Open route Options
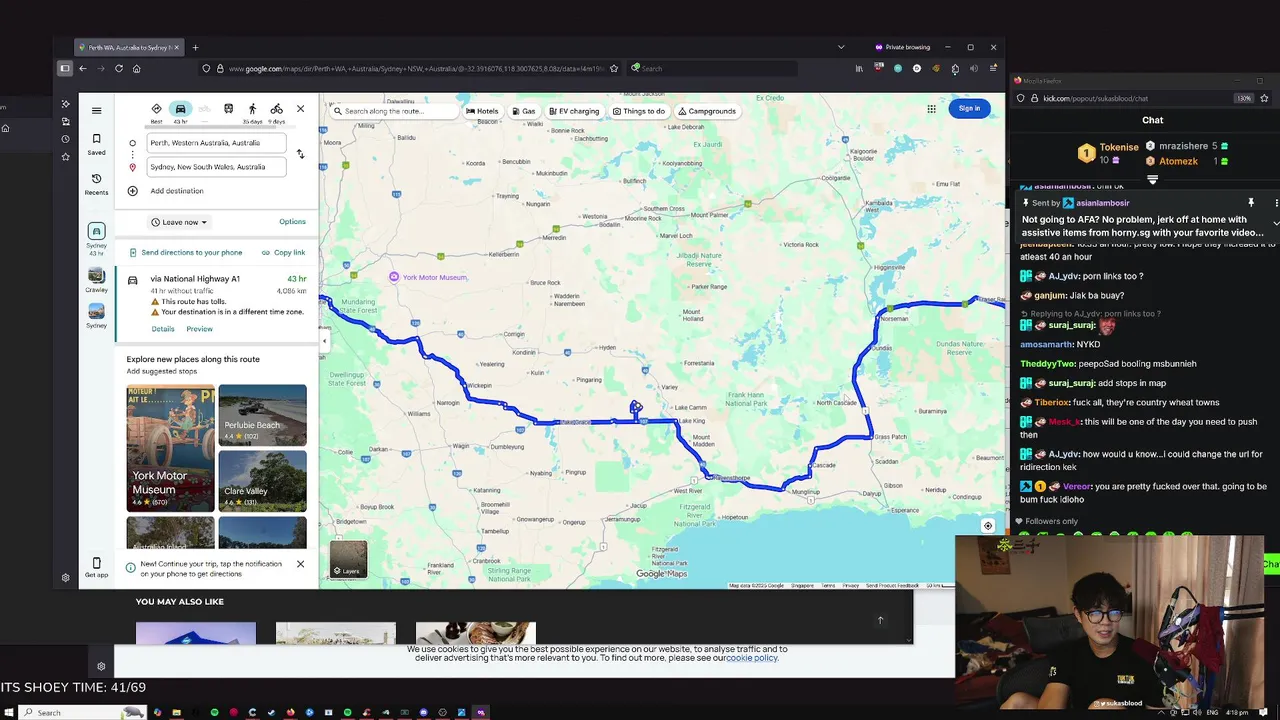 pos(292,222)
